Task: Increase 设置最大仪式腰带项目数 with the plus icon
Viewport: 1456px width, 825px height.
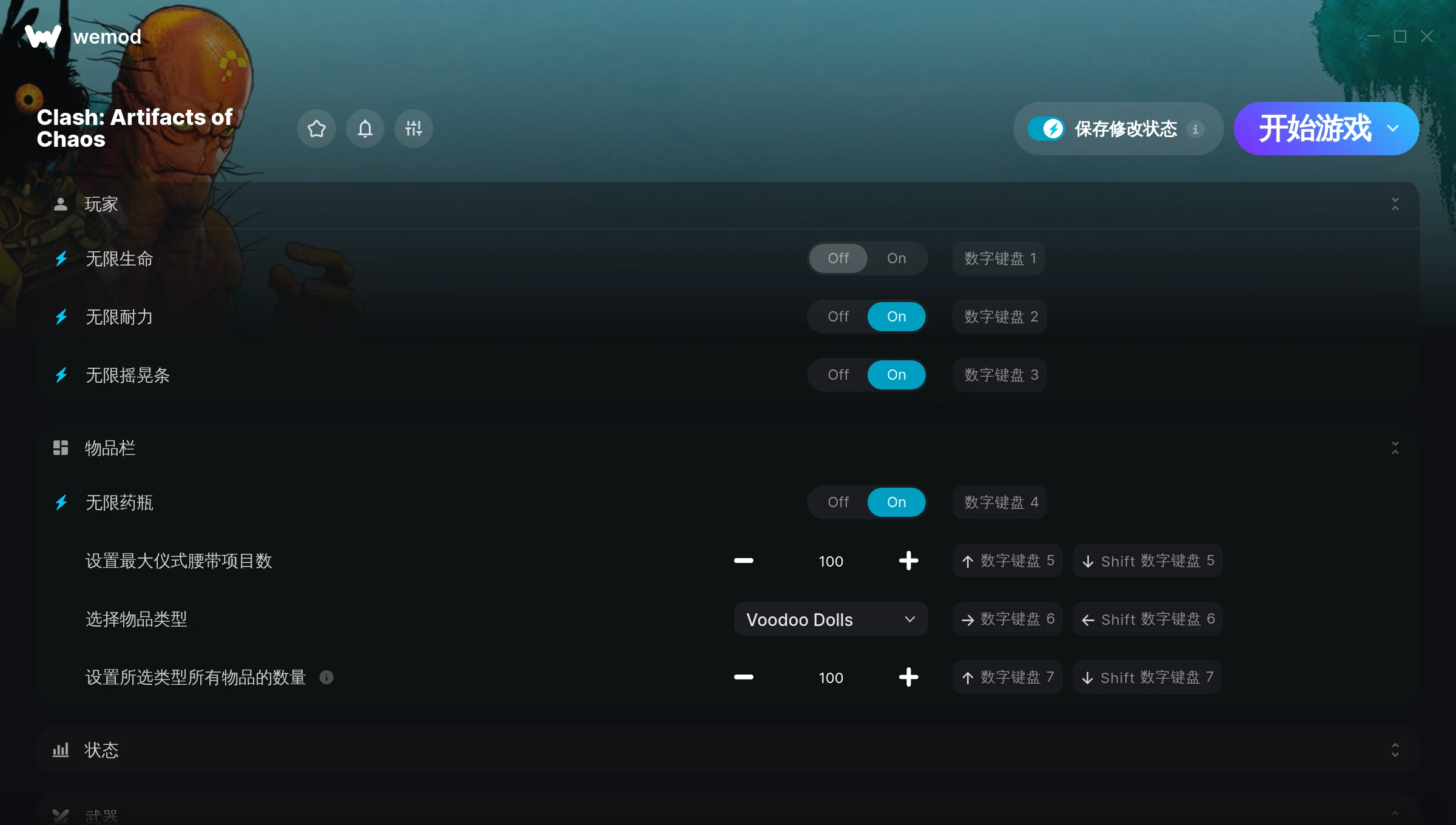Action: (909, 561)
